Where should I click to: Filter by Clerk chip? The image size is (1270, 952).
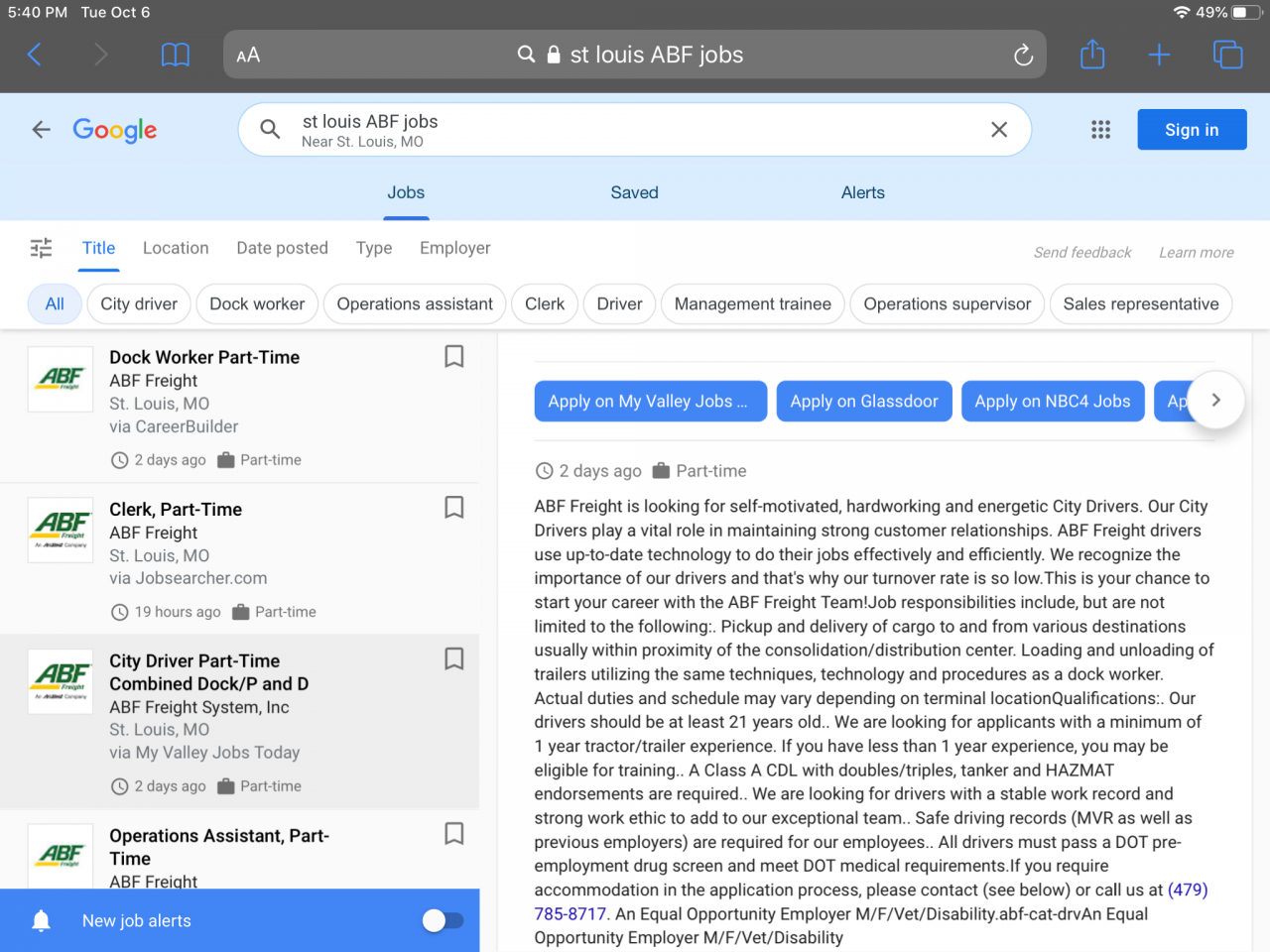[x=545, y=303]
